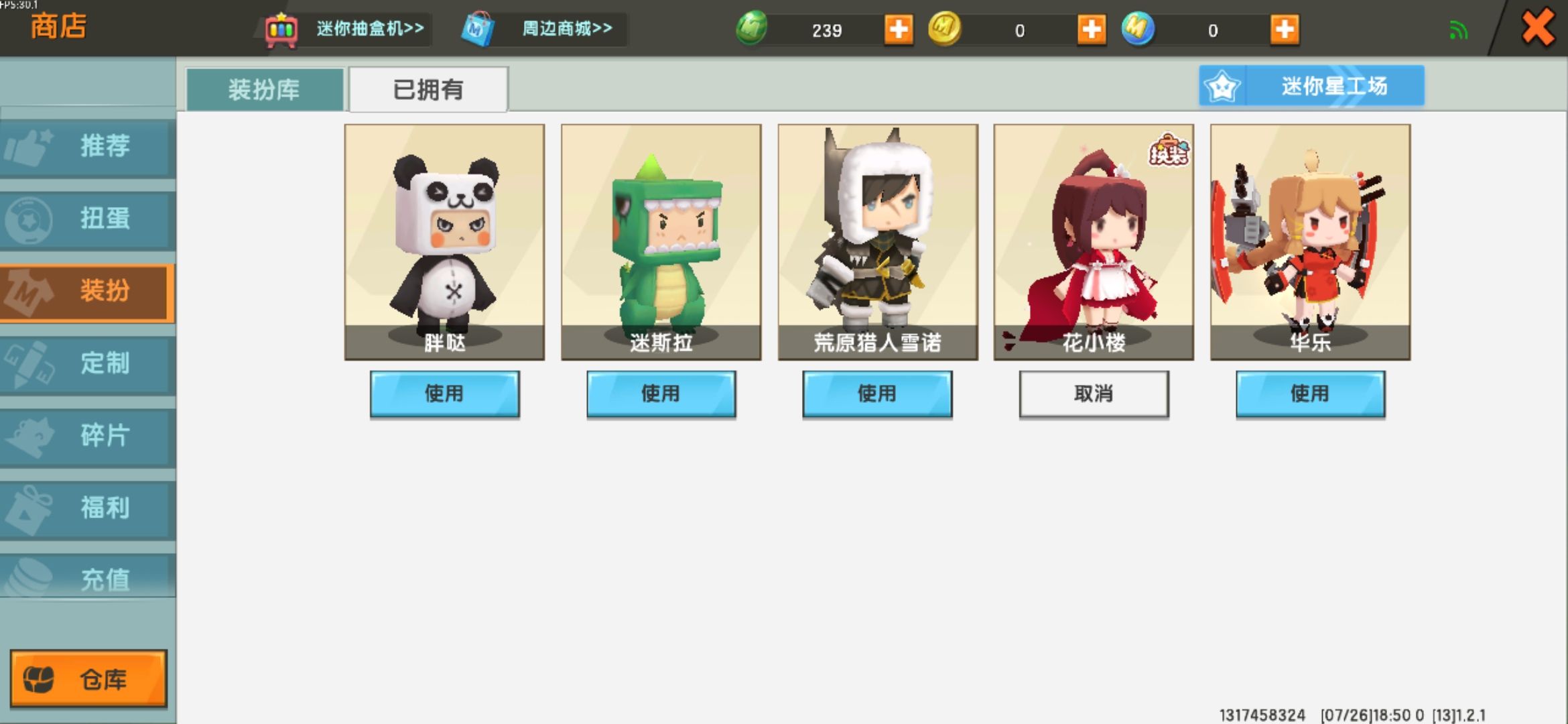Image resolution: width=1568 pixels, height=724 pixels.
Task: Open the 迷你抽盒机 box machine
Action: click(x=346, y=29)
